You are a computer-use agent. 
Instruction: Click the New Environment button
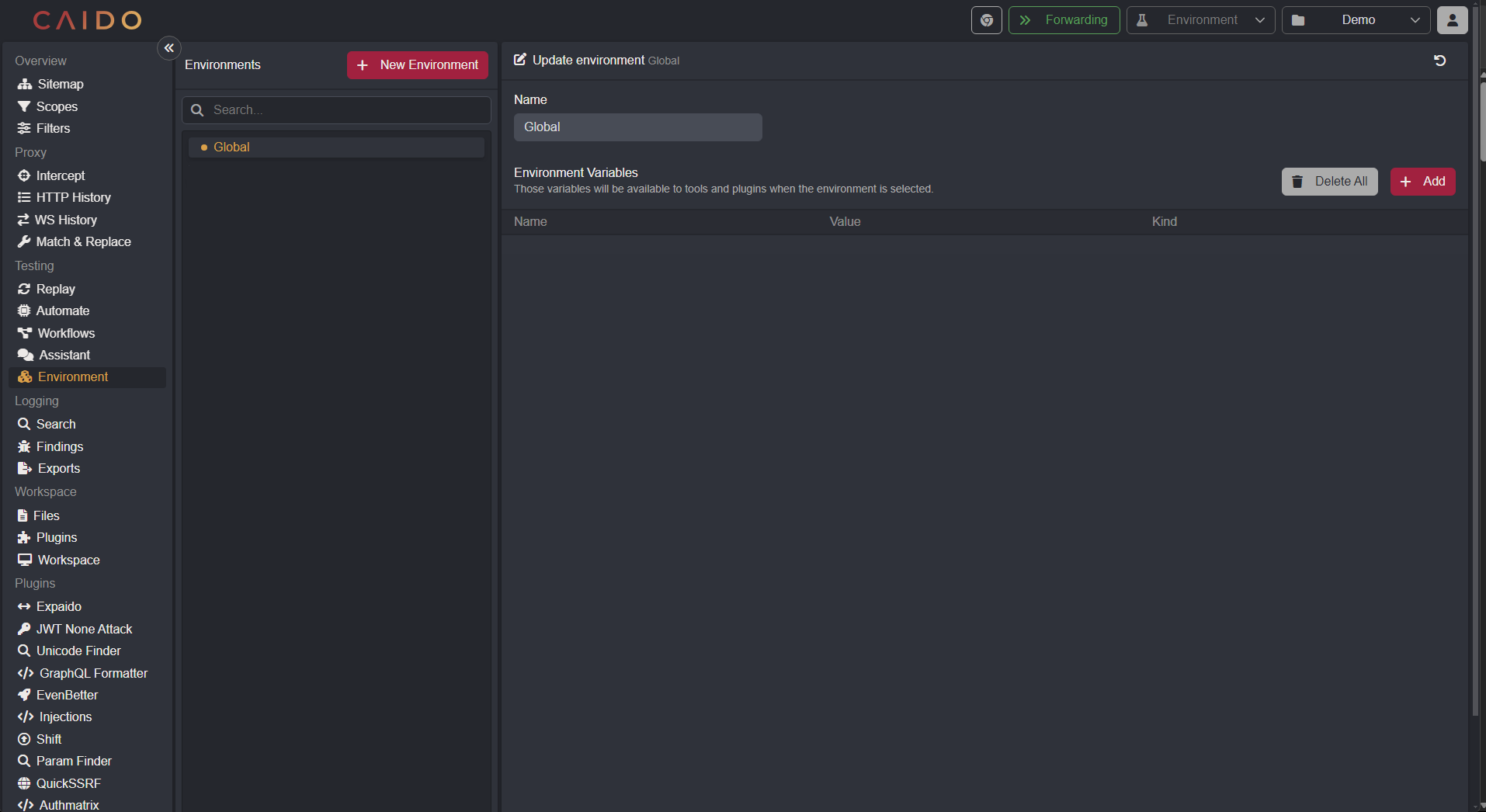pyautogui.click(x=418, y=65)
